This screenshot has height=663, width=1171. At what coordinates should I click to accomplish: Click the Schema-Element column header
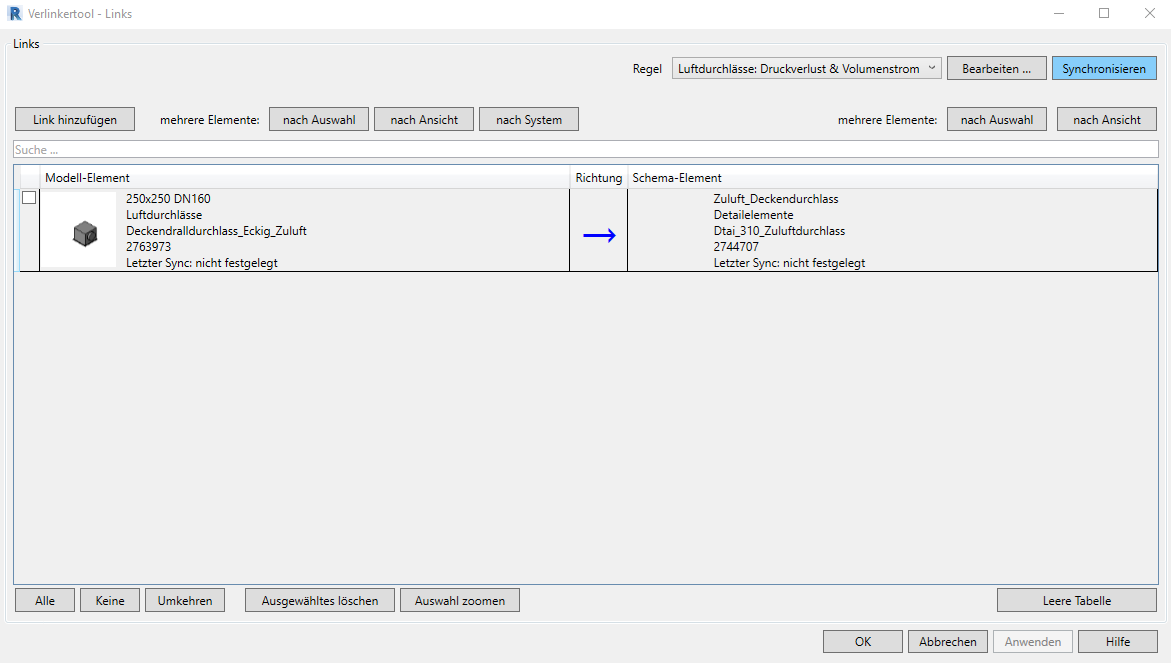tap(890, 177)
